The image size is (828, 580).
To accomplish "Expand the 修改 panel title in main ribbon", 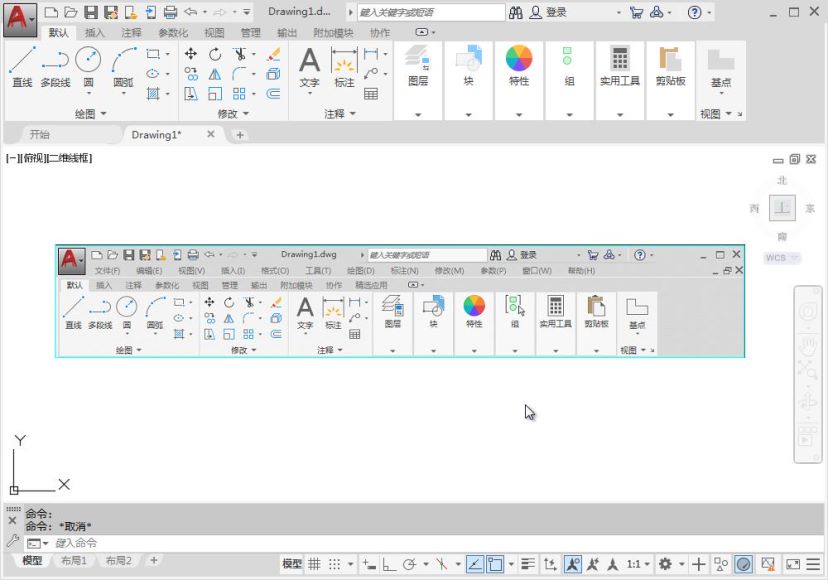I will click(233, 114).
